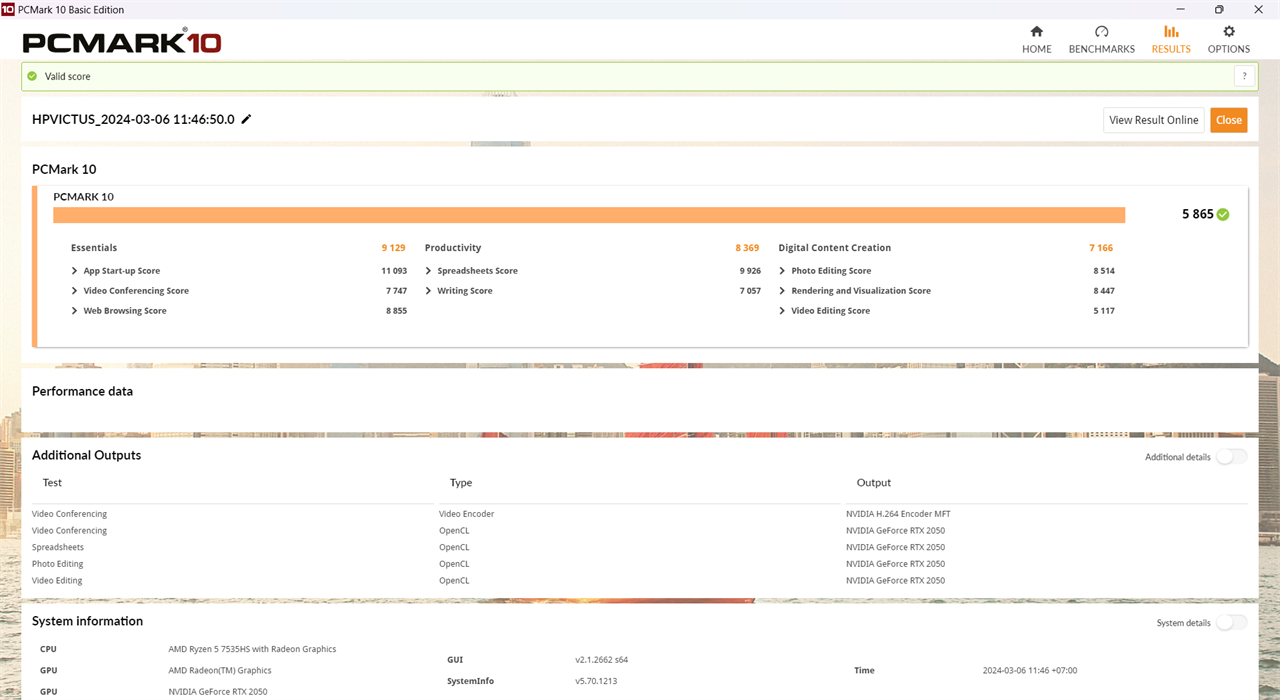Select NVIDIA H.264 Encoder MFT output

[x=896, y=514]
